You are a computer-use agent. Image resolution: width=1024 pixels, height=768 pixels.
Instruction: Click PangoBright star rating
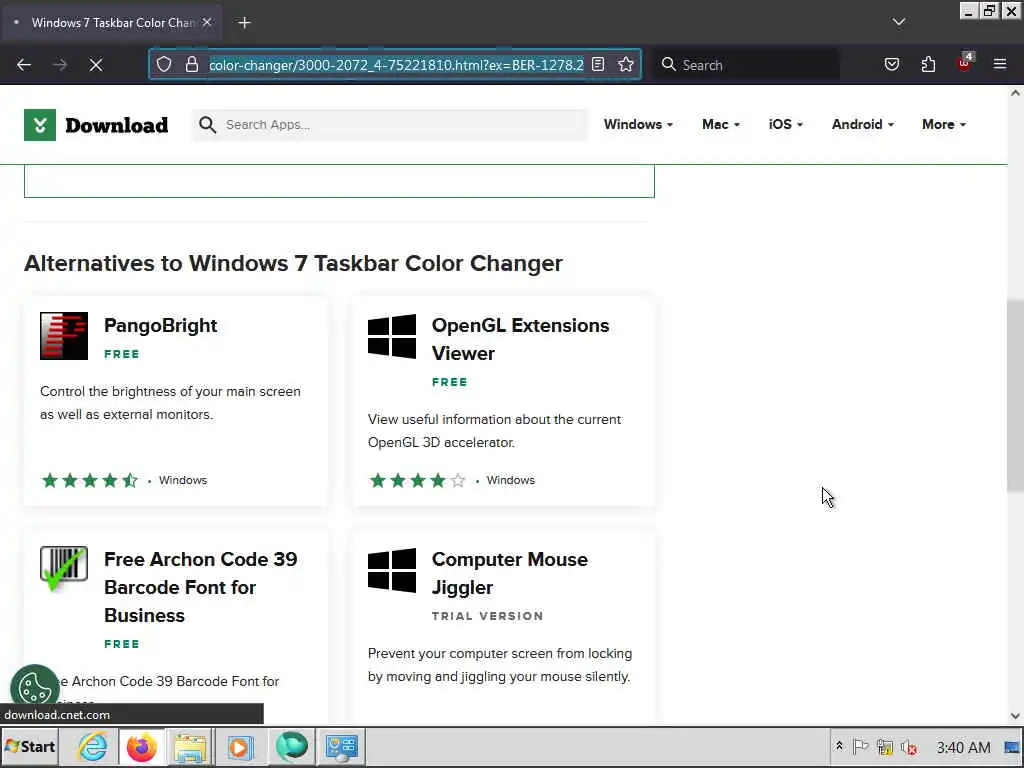tap(89, 481)
